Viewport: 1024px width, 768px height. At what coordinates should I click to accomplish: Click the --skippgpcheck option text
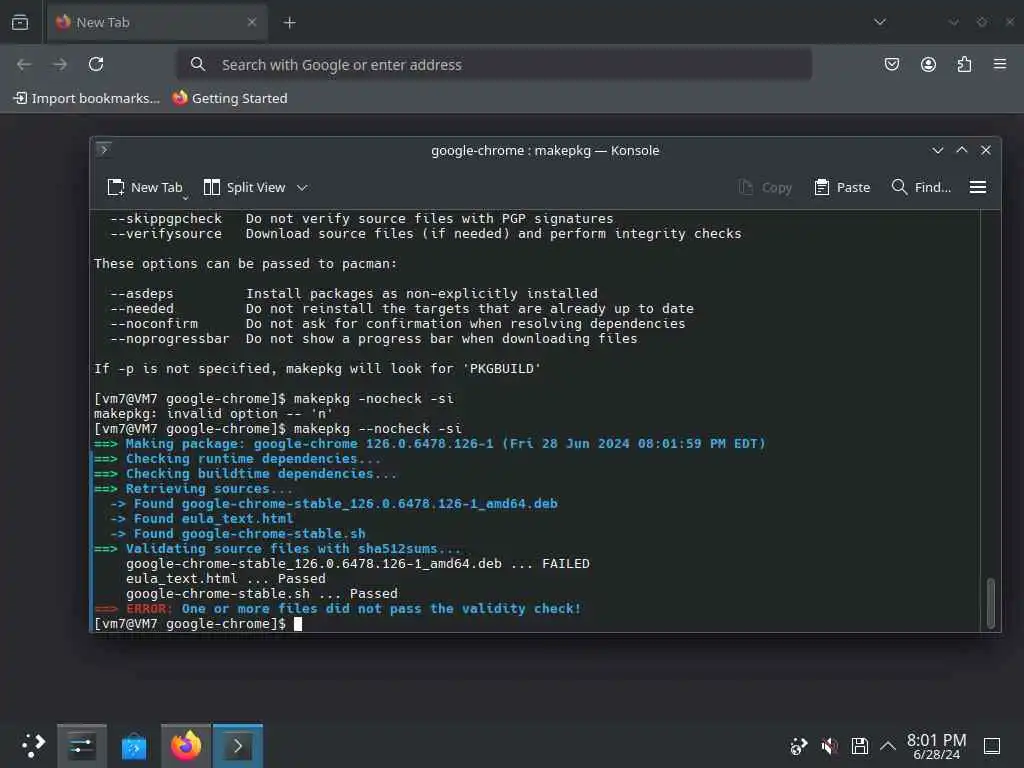[167, 218]
